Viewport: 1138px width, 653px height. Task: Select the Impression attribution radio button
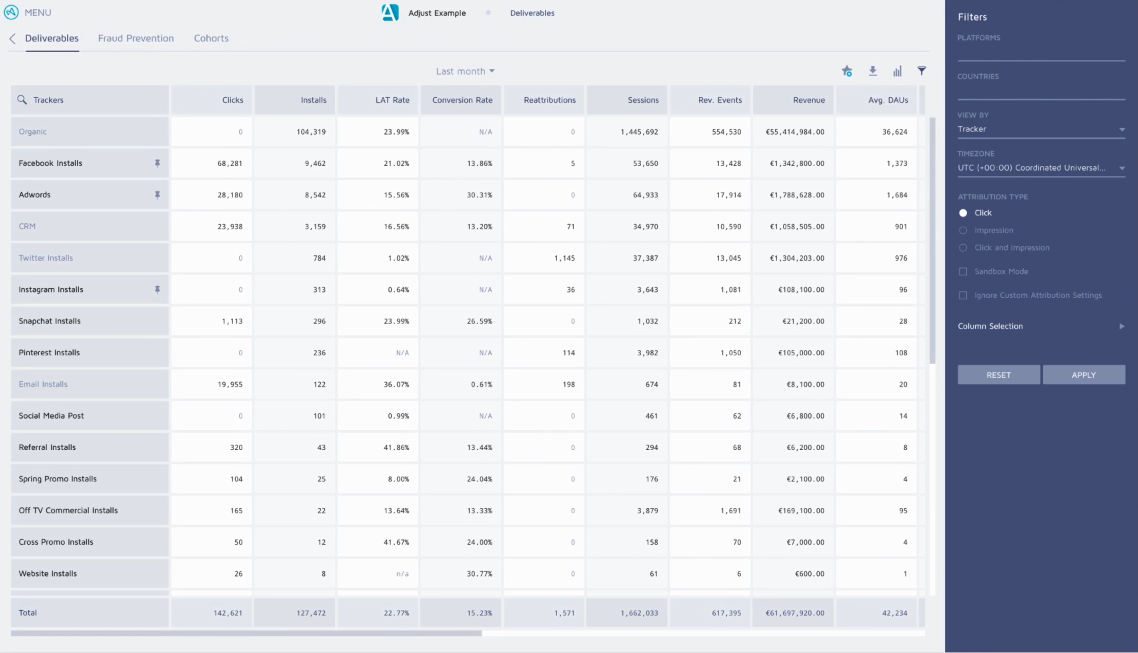pos(964,230)
